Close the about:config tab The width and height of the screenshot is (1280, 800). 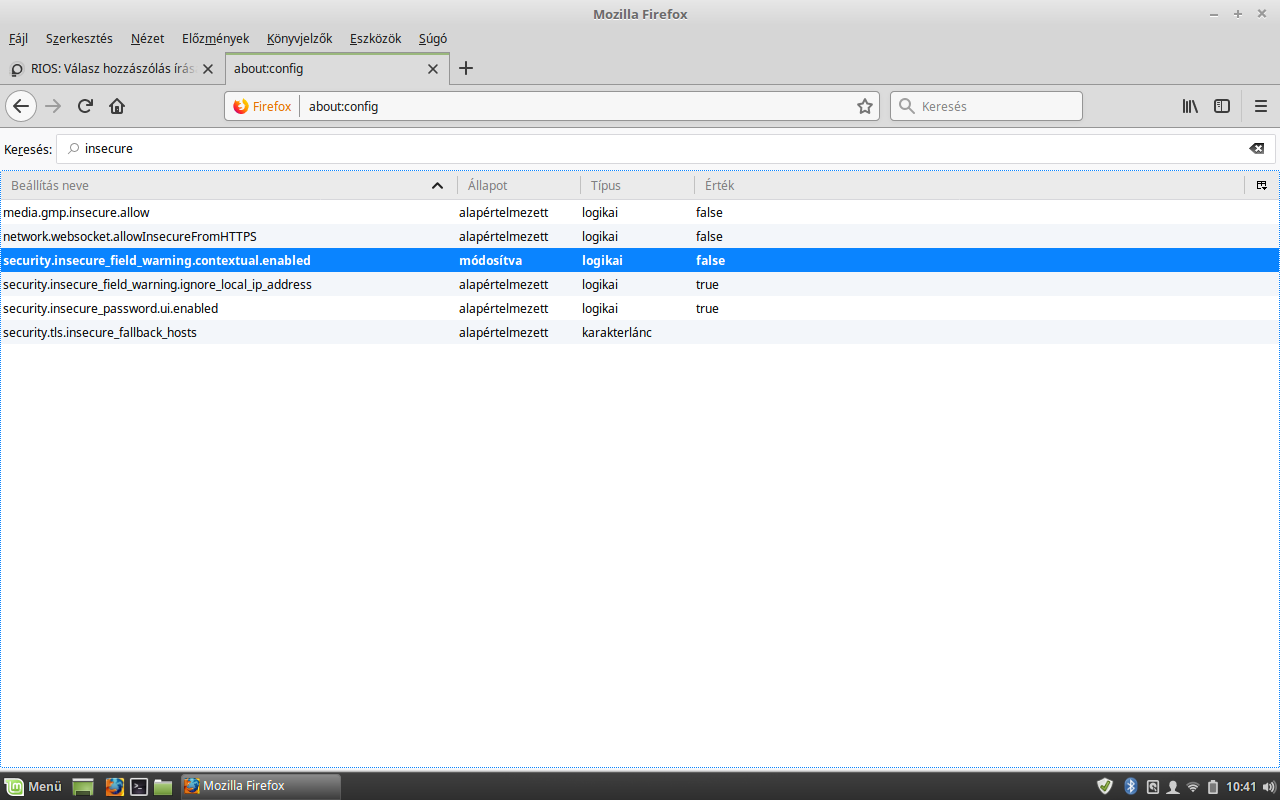[x=433, y=69]
